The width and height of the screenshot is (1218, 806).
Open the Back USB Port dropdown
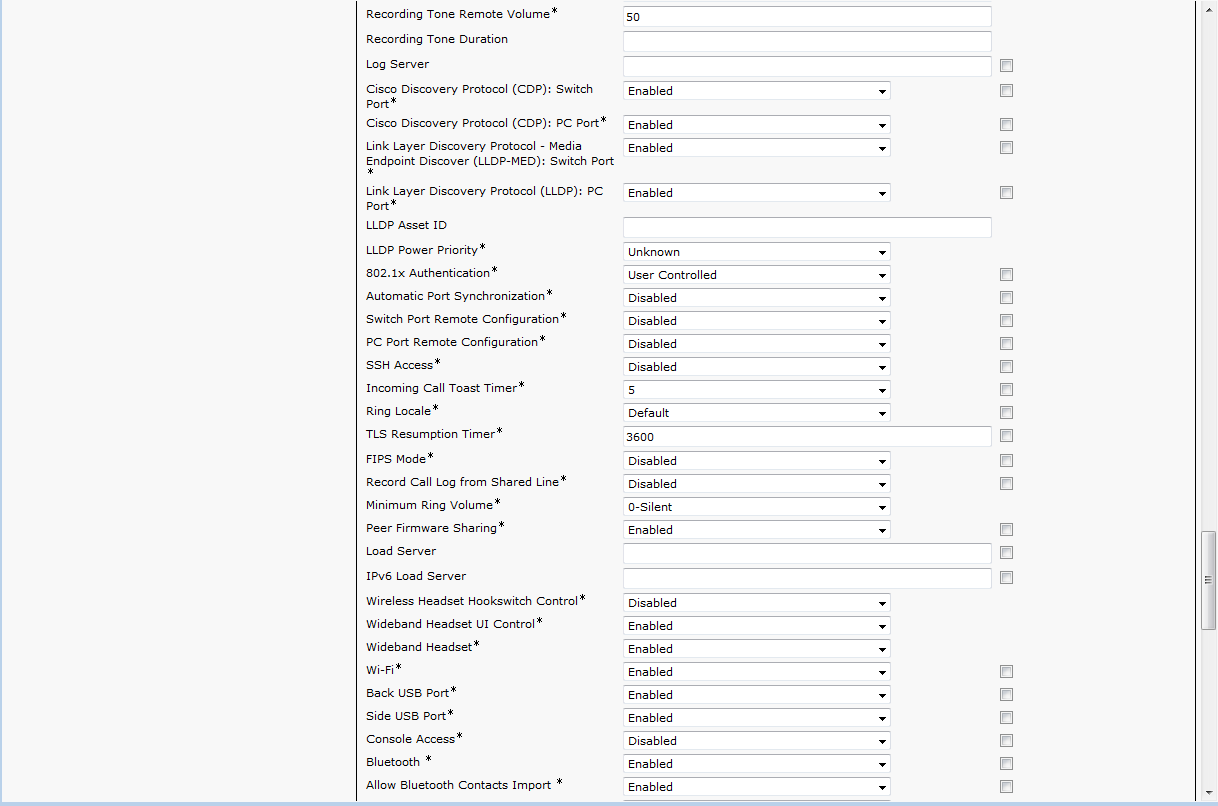point(756,695)
